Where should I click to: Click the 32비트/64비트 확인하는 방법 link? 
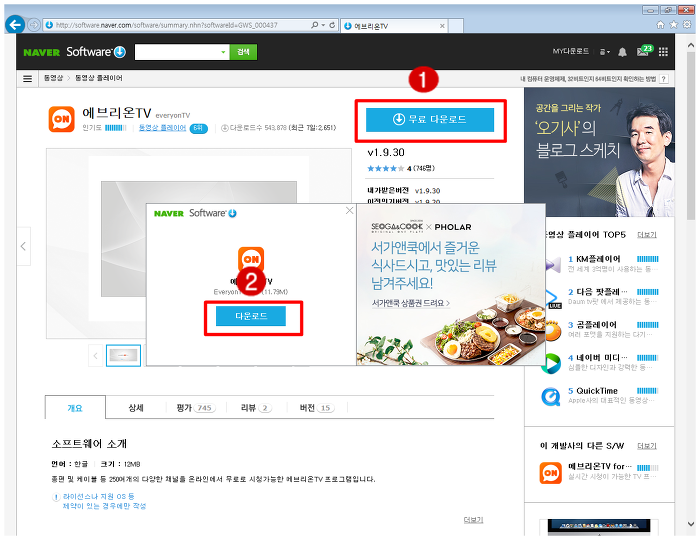pos(588,79)
